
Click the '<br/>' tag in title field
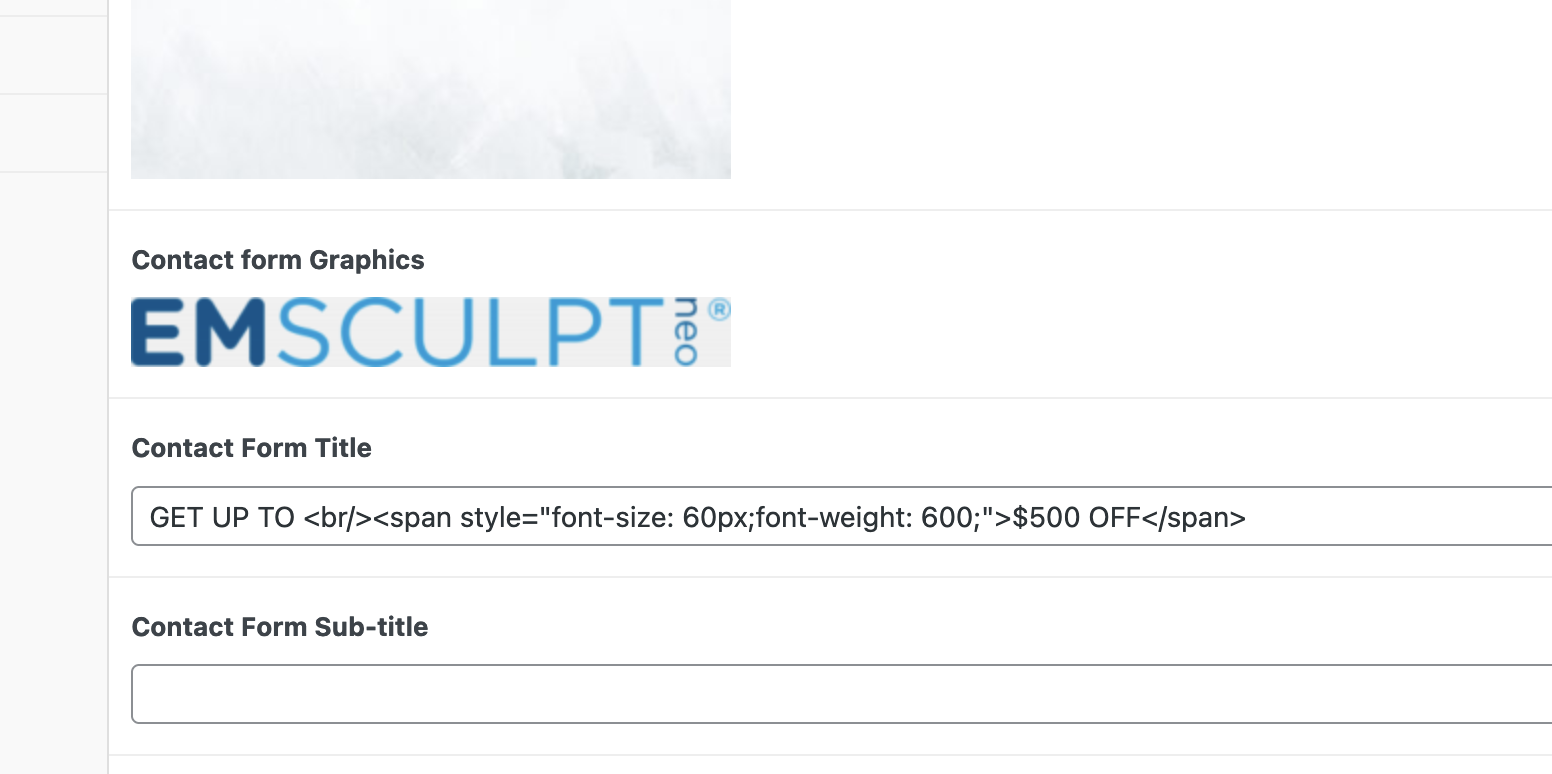[338, 517]
